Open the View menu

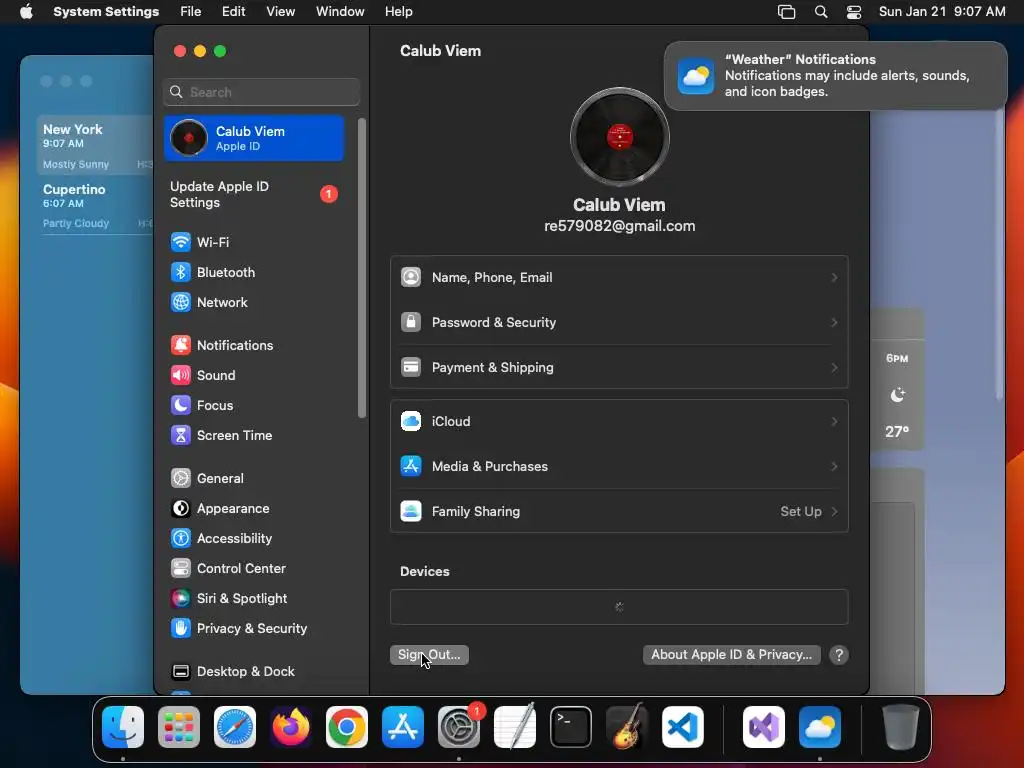(x=281, y=12)
